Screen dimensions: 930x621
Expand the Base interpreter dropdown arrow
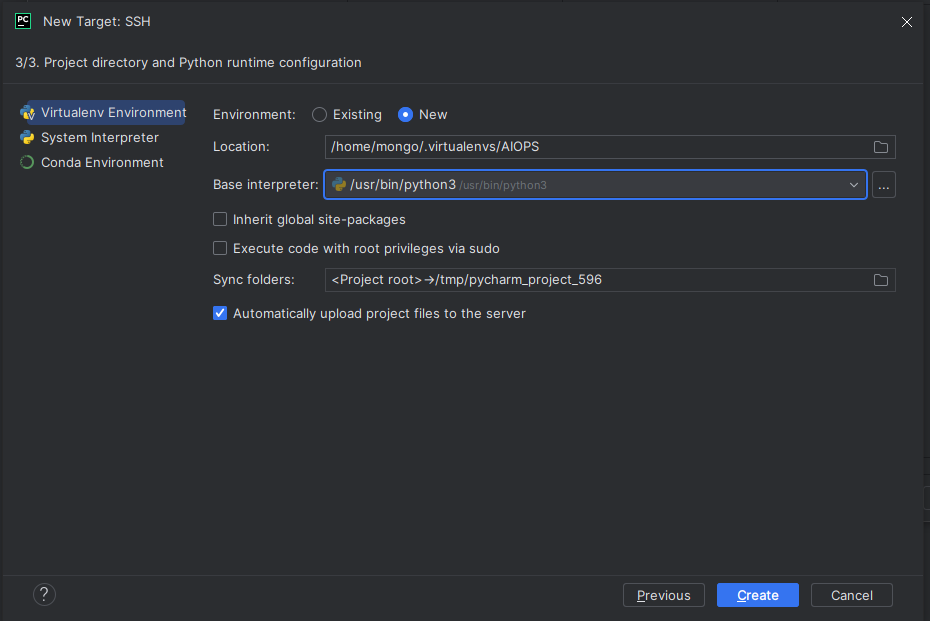(854, 185)
